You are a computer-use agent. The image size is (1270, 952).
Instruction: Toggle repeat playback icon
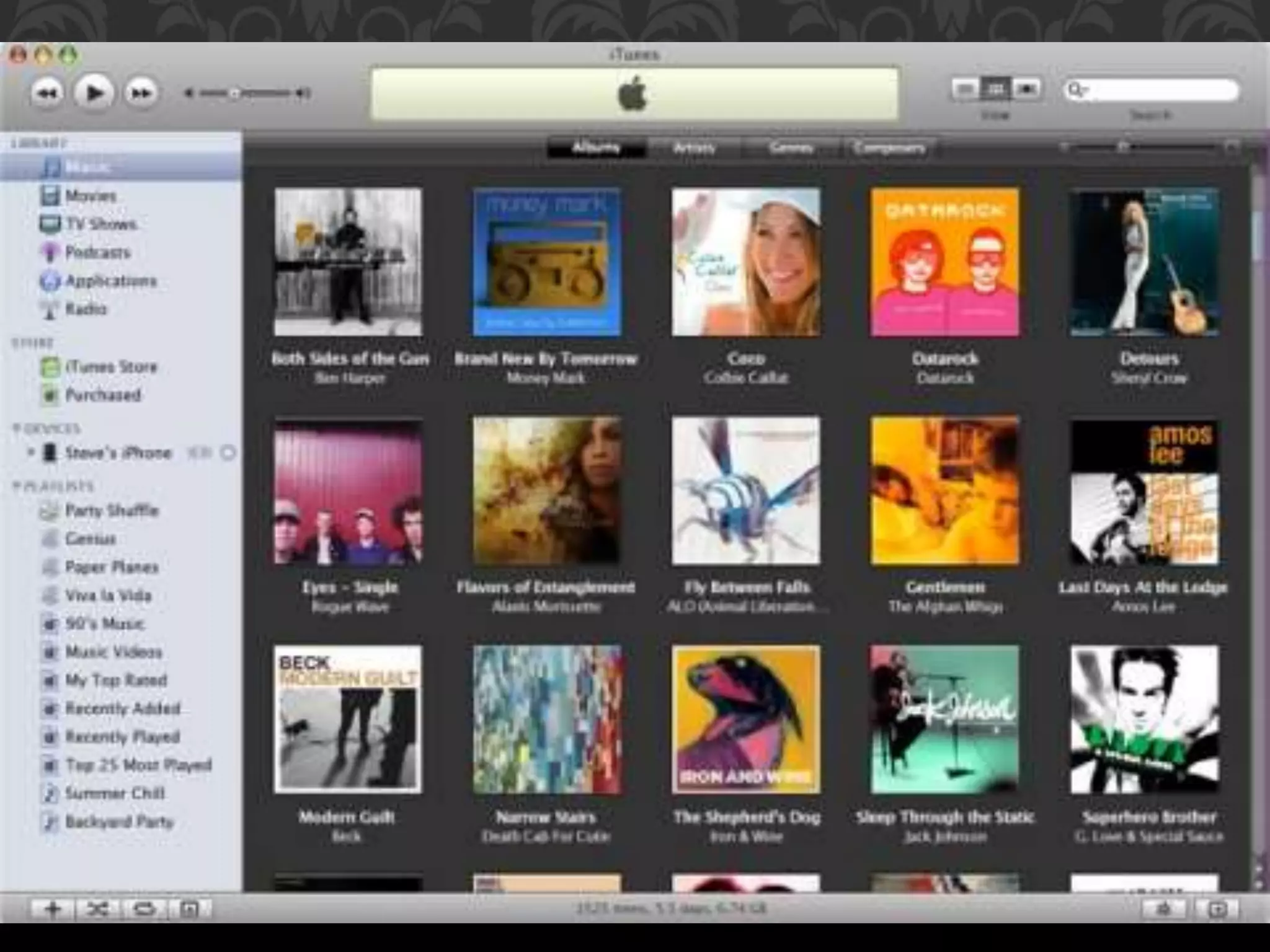tap(144, 909)
